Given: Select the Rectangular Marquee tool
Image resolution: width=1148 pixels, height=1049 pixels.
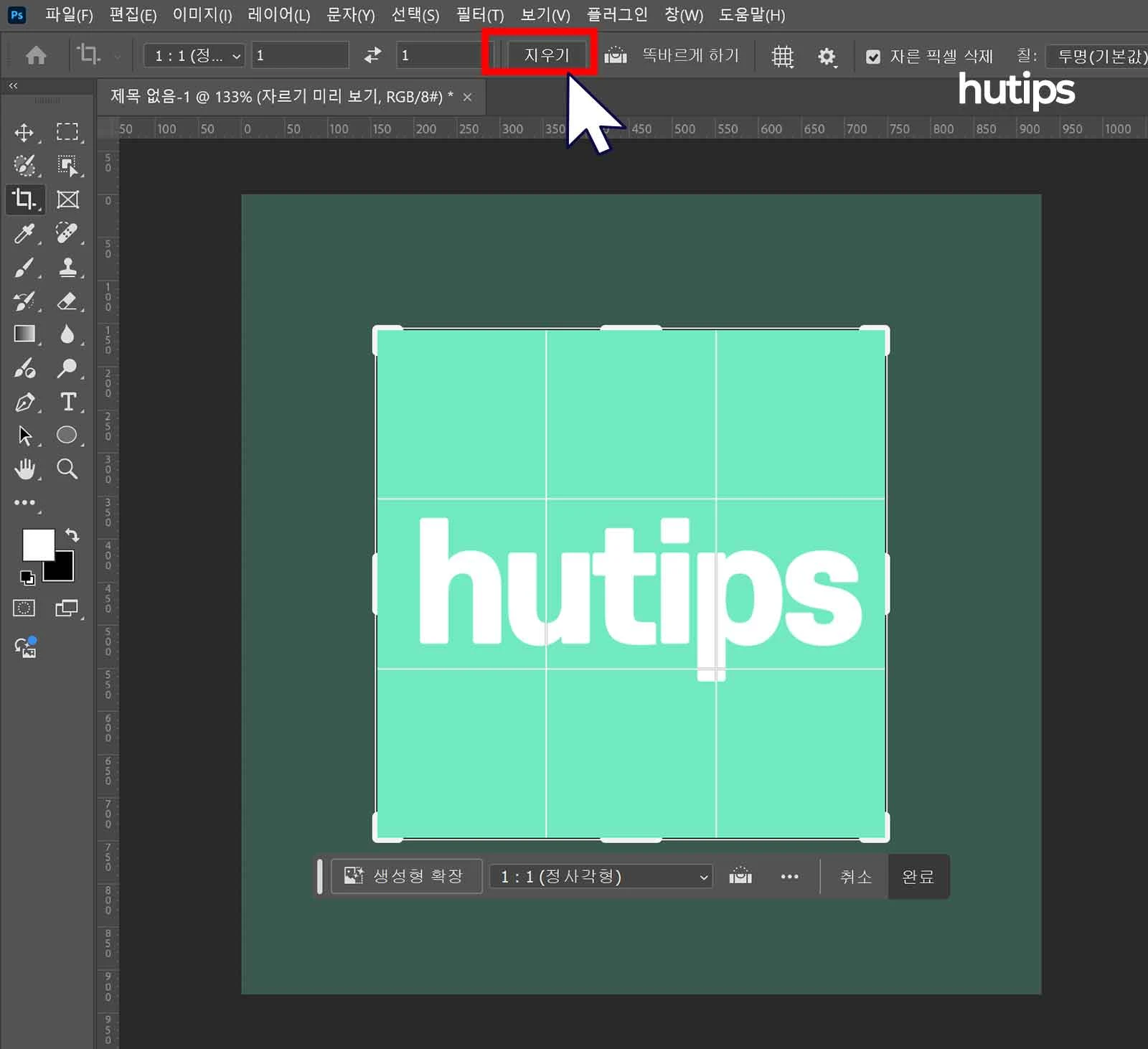Looking at the screenshot, I should pos(67,131).
